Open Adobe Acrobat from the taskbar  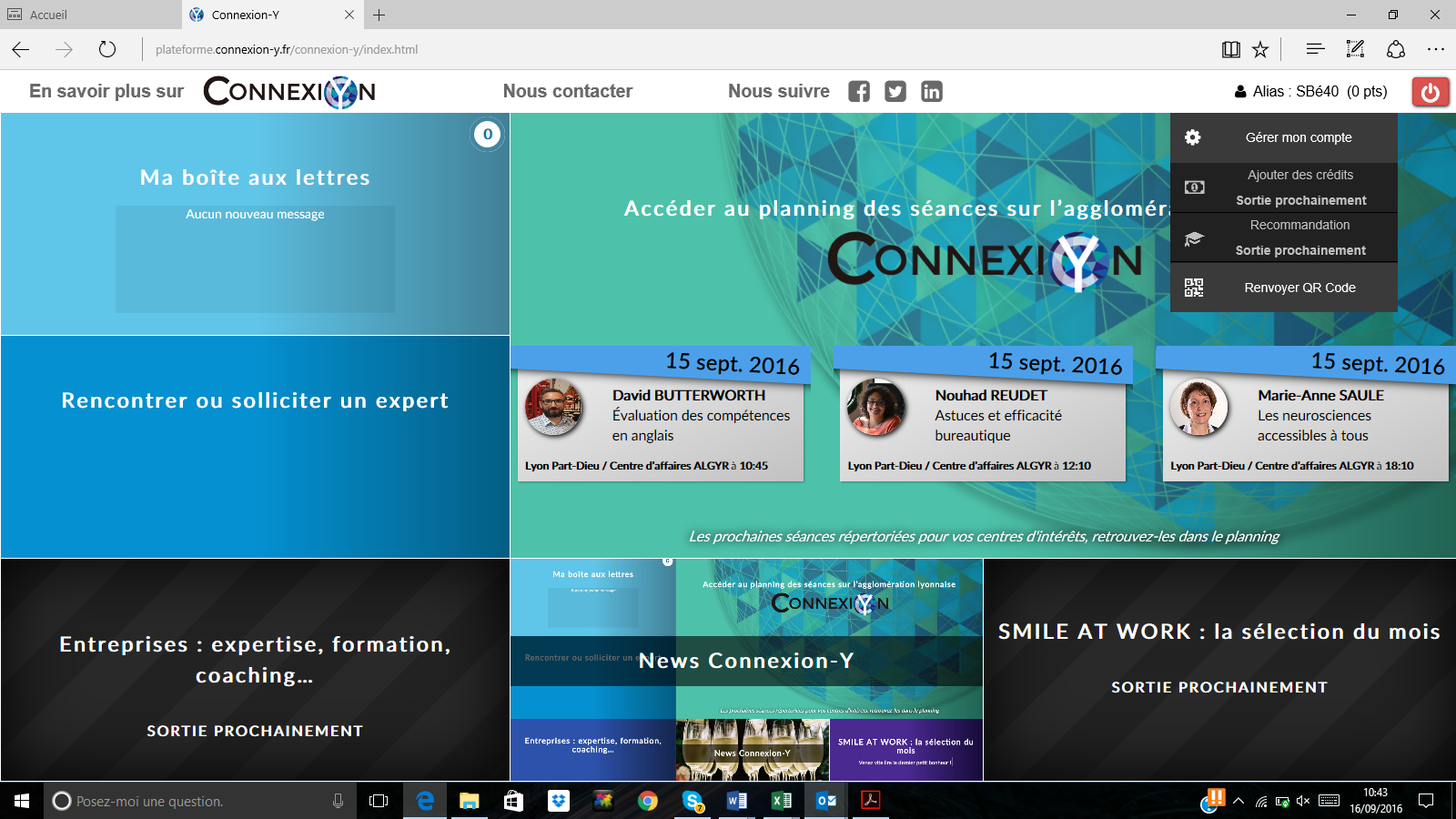[x=871, y=801]
